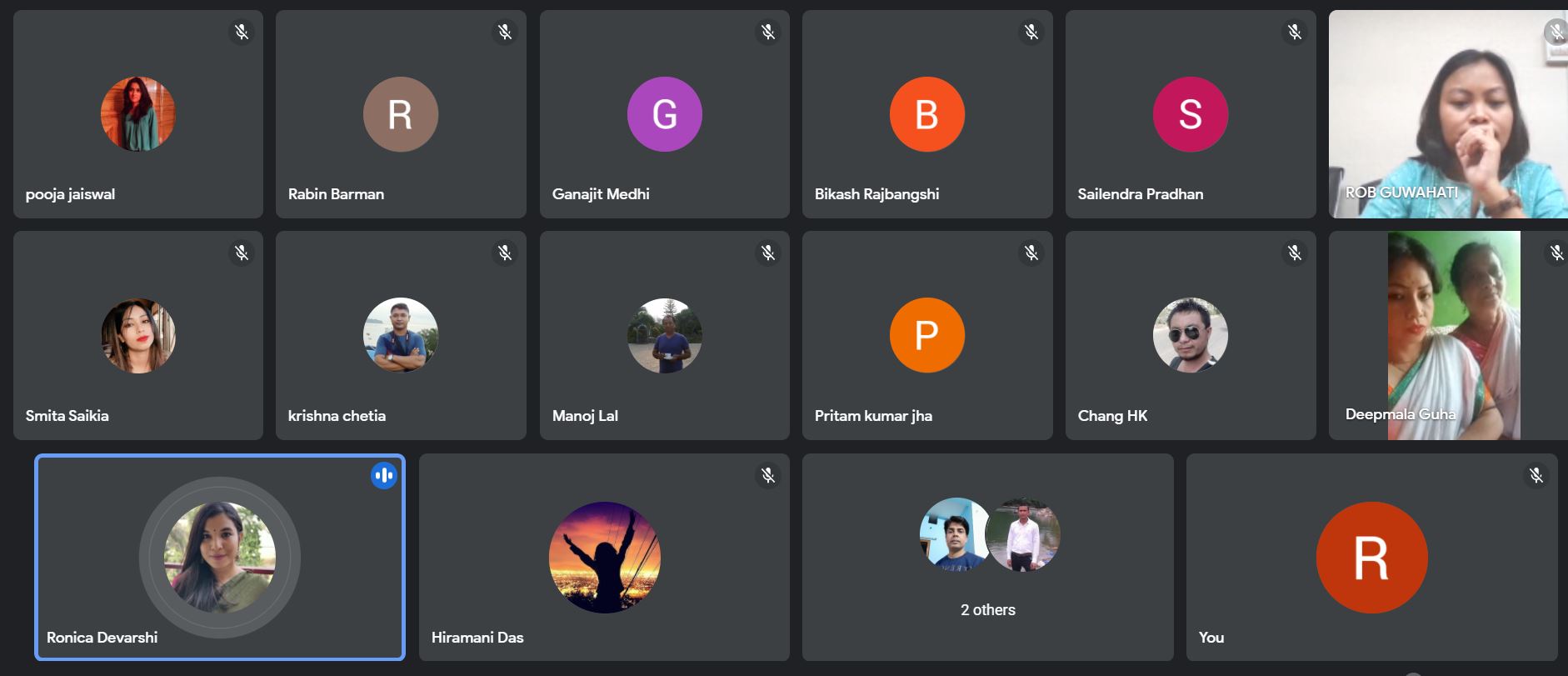Image resolution: width=1568 pixels, height=676 pixels.
Task: Click Ronica Devarshi's name label
Action: pos(102,638)
